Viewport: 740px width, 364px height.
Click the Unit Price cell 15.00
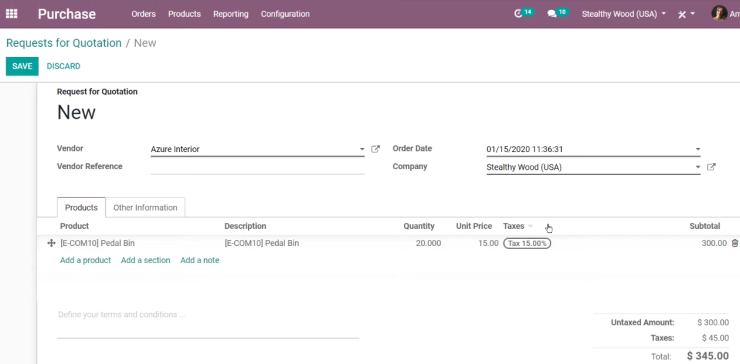(x=488, y=243)
